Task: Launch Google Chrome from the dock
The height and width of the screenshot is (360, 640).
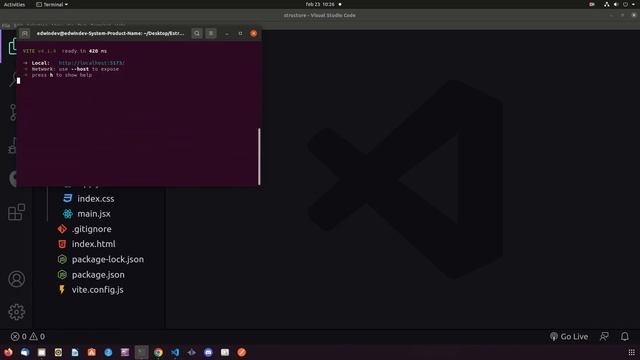Action: [158, 352]
